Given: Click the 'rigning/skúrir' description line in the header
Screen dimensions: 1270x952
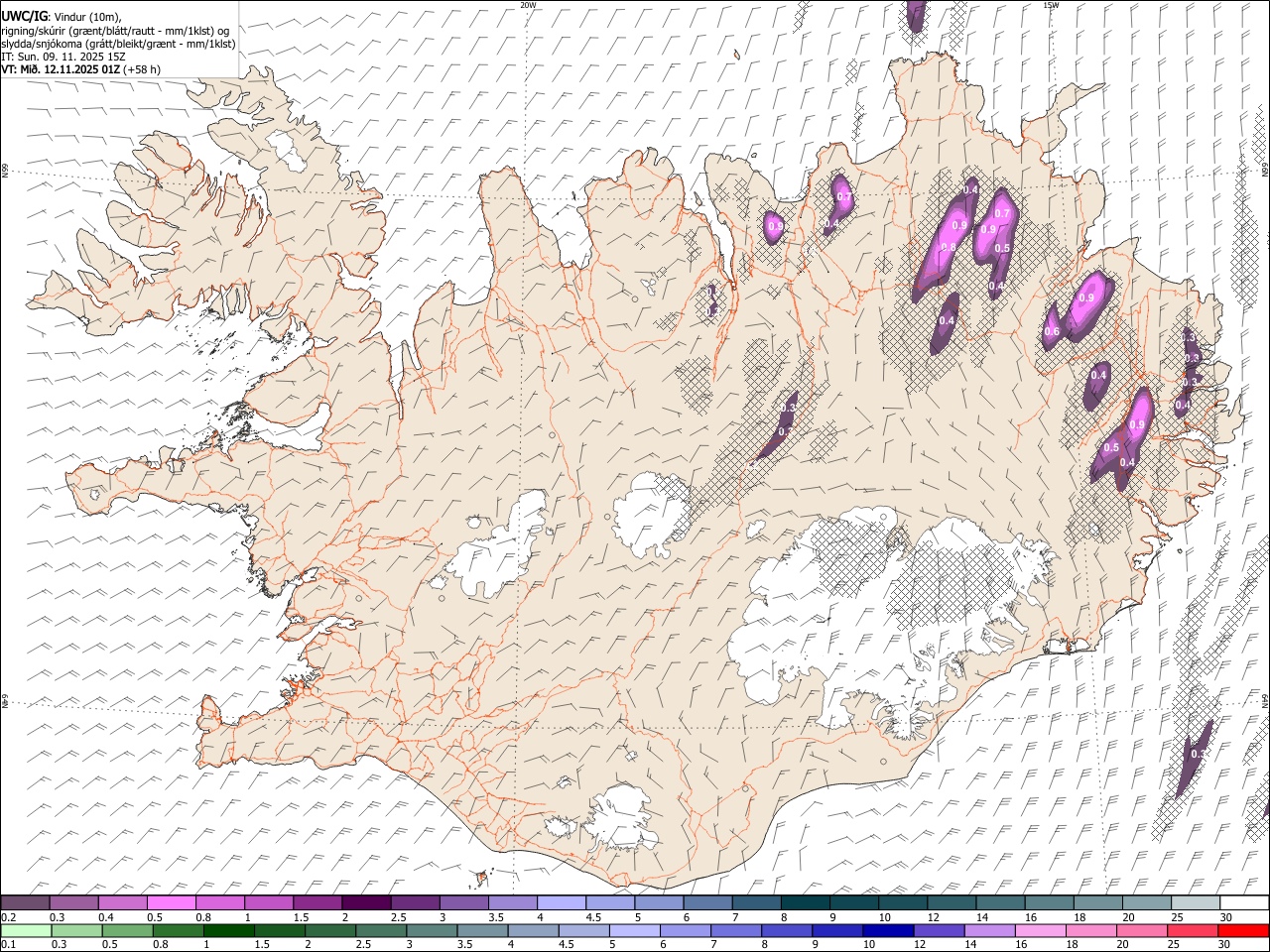Looking at the screenshot, I should (115, 30).
